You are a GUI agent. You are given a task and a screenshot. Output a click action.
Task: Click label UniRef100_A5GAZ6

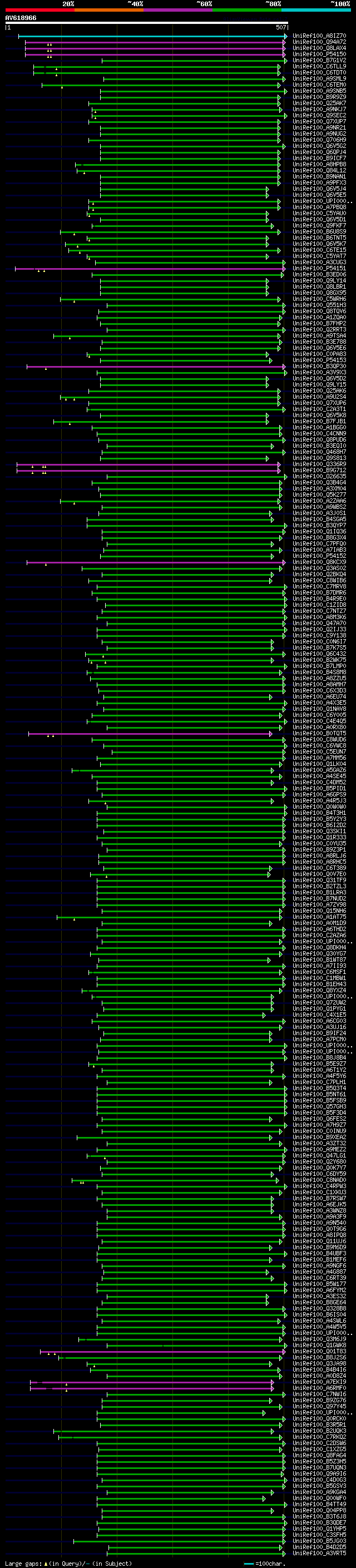(319, 770)
